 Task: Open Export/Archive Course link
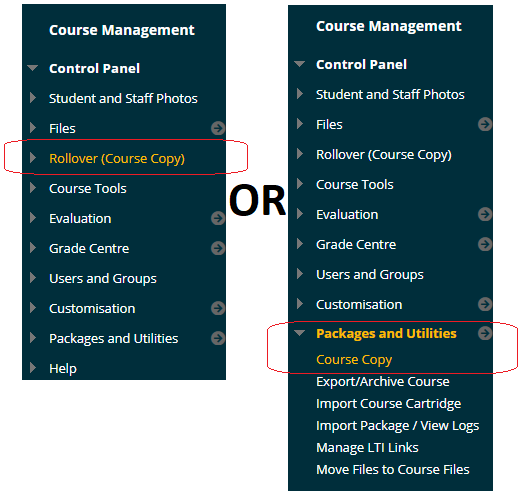(383, 381)
